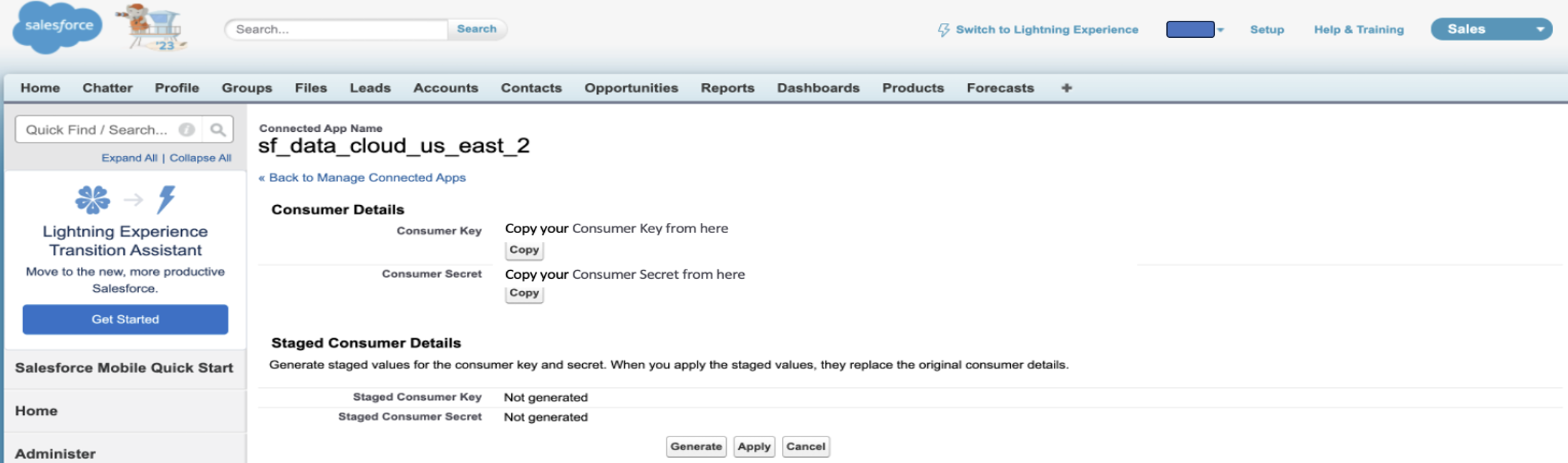Open the Leads tab
Screen dimensions: 1568x463
tap(370, 88)
